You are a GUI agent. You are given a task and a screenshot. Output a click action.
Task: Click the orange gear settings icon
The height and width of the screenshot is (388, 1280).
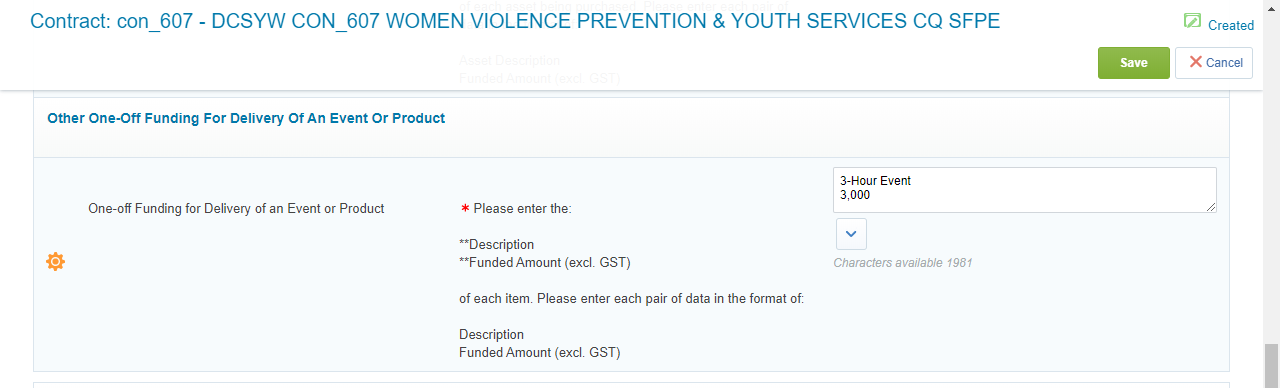(x=56, y=262)
